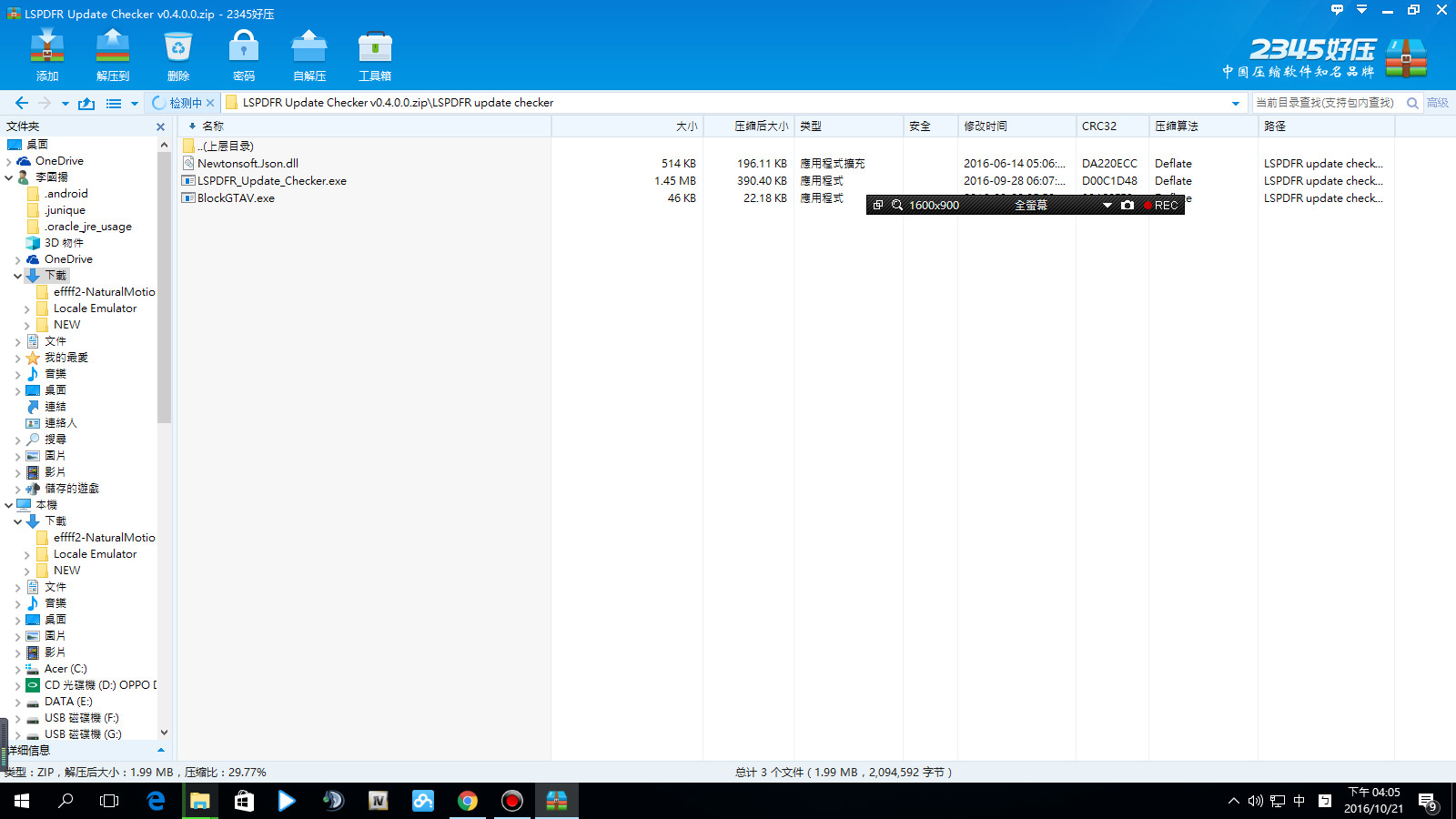Viewport: 1456px width, 819px height.
Task: Expand the address path dropdown
Action: [x=1235, y=103]
